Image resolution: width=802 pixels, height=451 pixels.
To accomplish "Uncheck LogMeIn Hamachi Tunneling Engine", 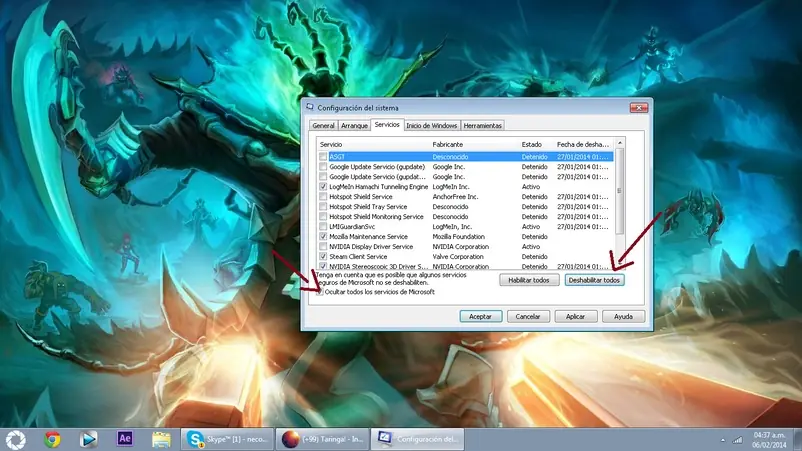I will (323, 187).
